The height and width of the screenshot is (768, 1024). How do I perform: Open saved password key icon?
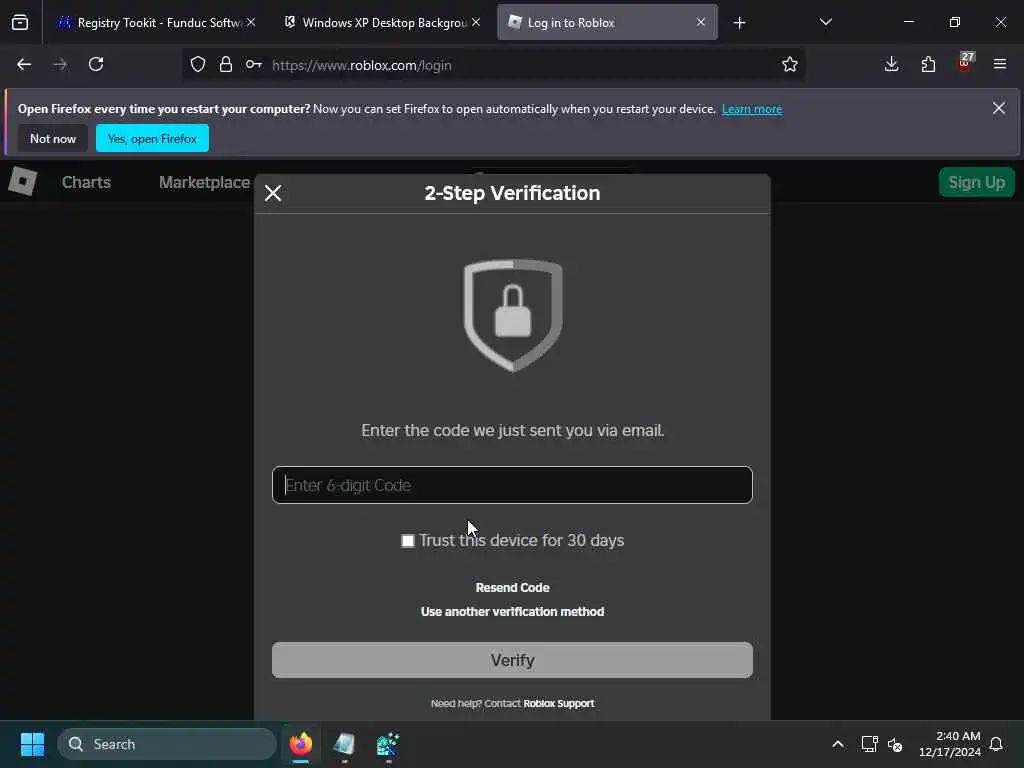tap(253, 65)
